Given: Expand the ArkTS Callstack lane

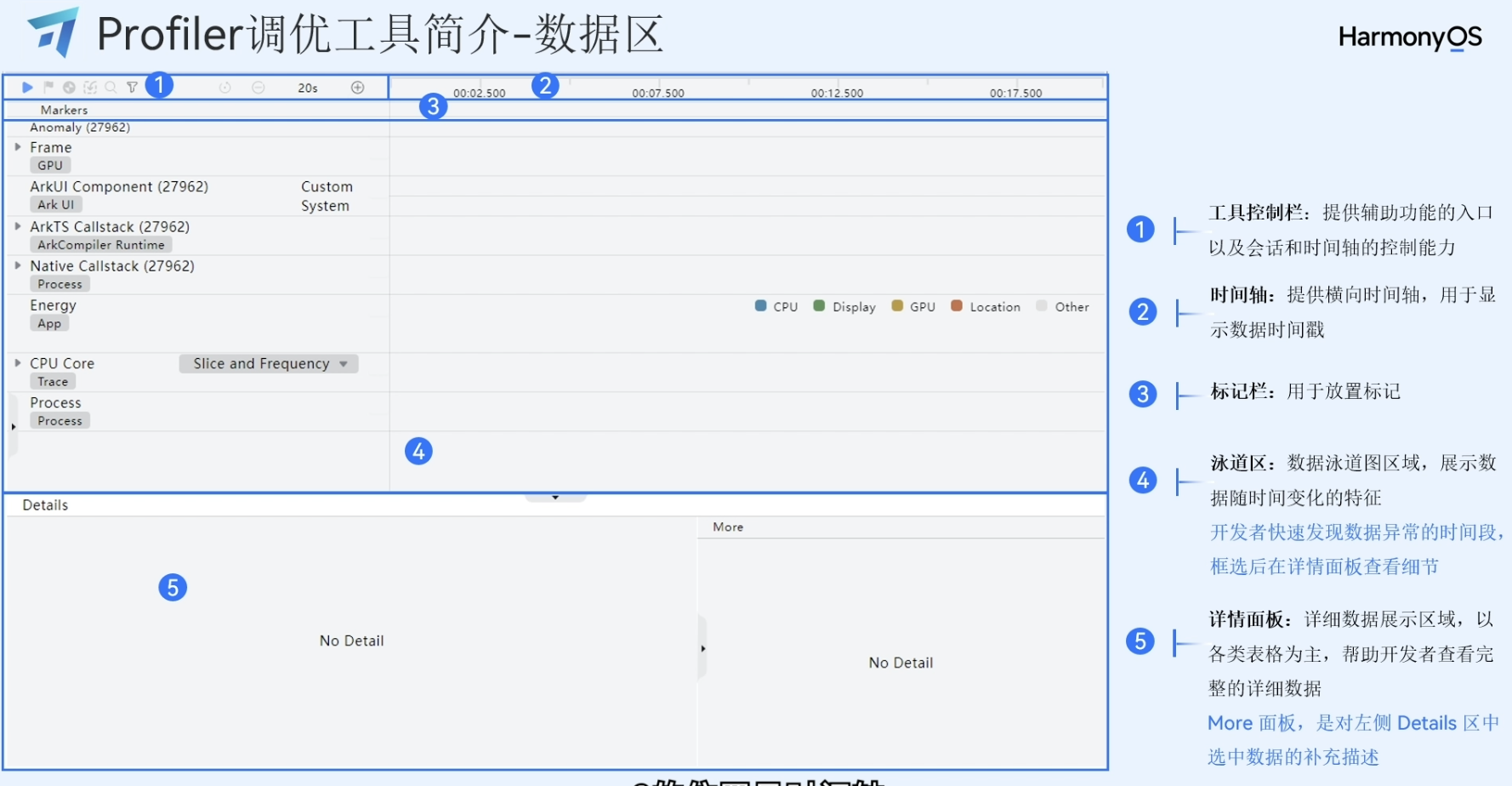Looking at the screenshot, I should 18,226.
